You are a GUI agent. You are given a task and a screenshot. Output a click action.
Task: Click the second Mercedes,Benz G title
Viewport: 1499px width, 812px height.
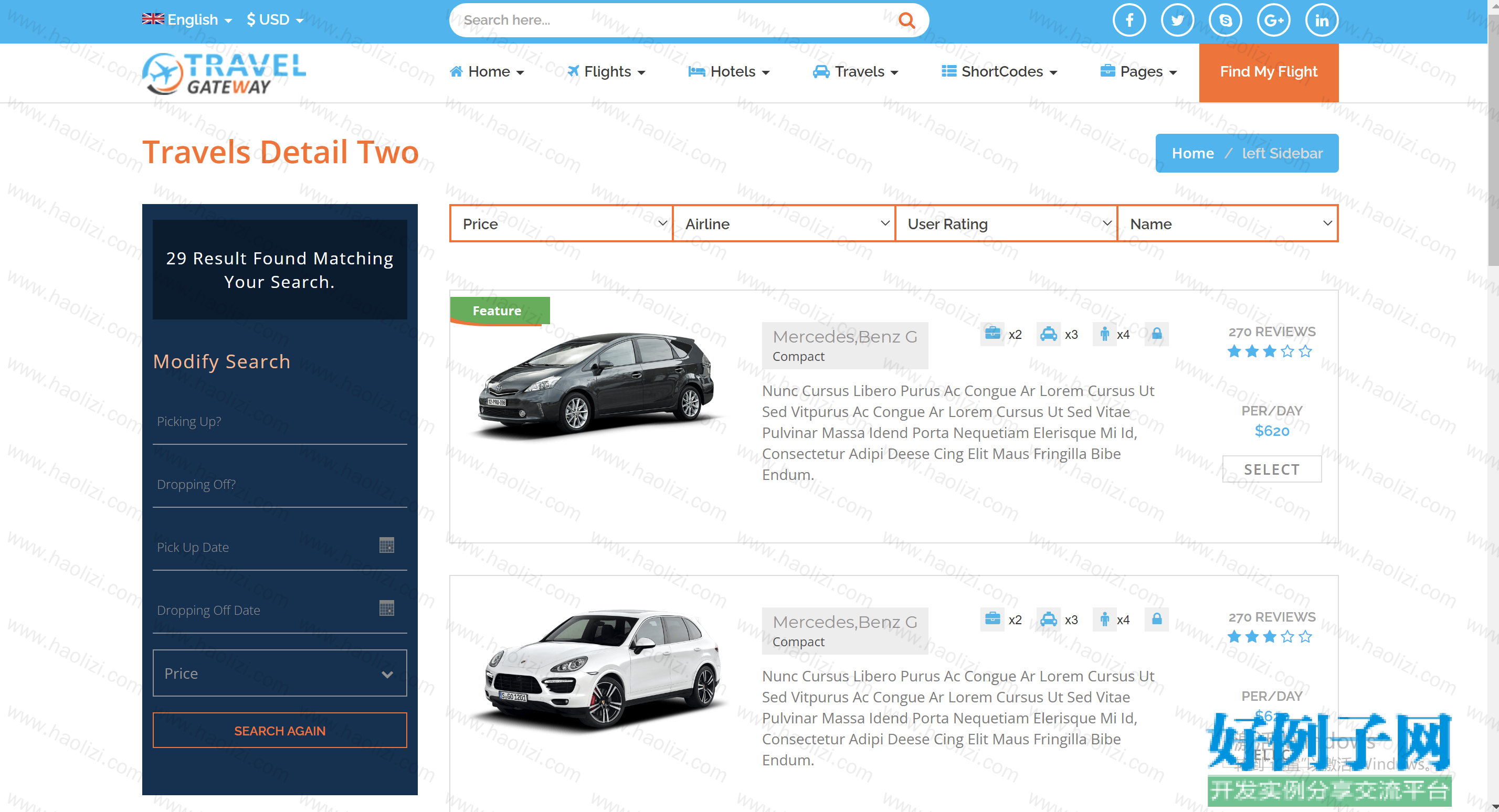844,622
